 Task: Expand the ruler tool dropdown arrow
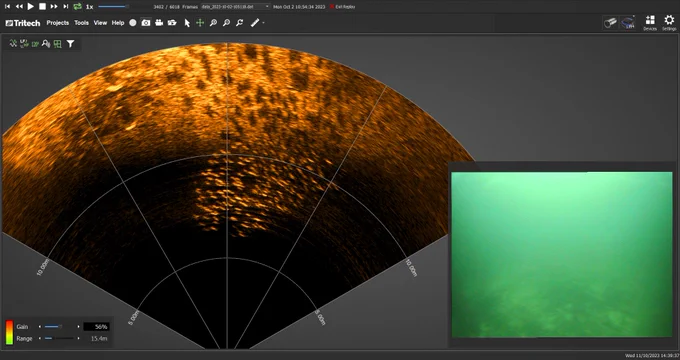tap(263, 23)
